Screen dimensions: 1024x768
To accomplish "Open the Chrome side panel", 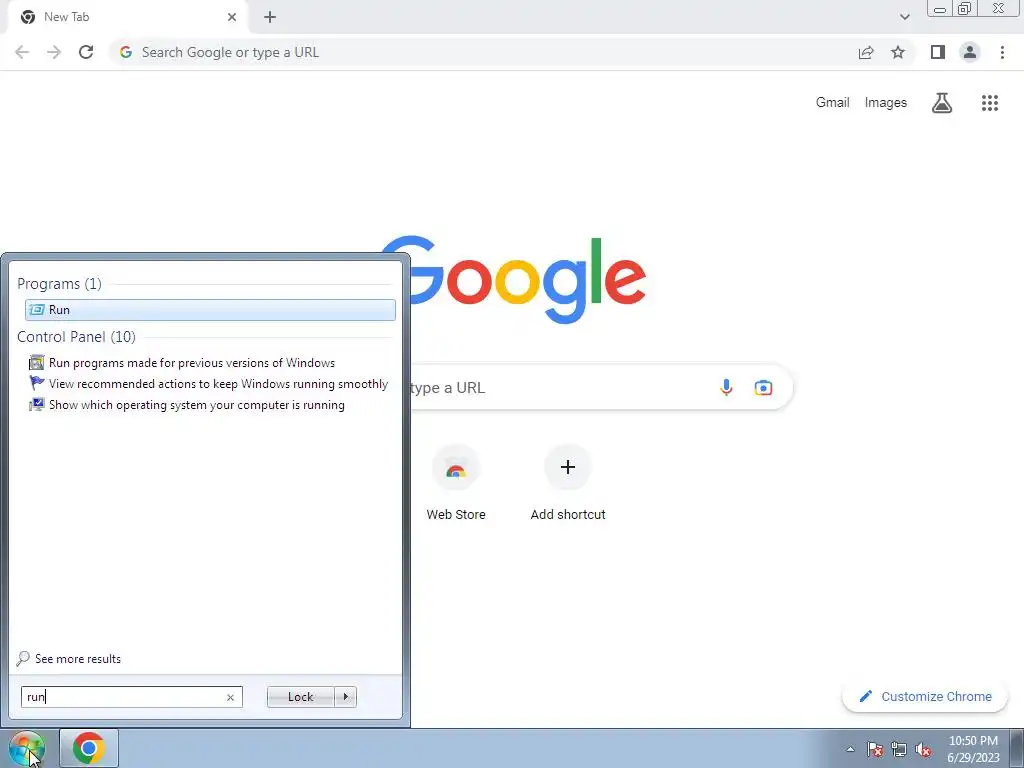I will tap(938, 52).
